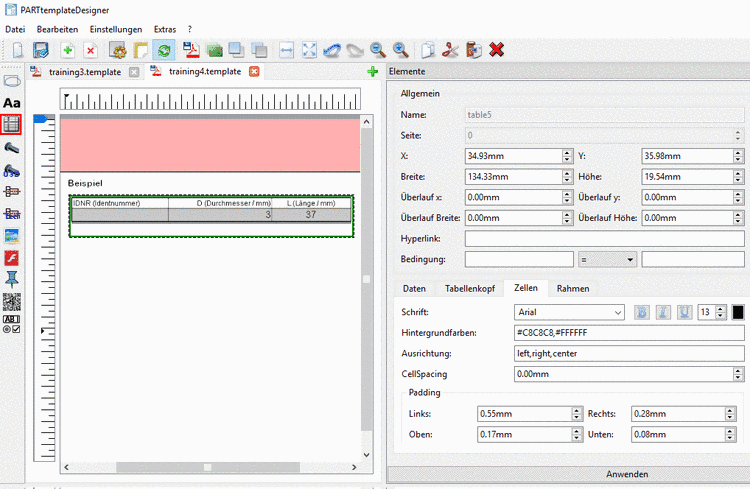The height and width of the screenshot is (489, 750).
Task: Delete page using red x page icon
Action: click(x=90, y=50)
